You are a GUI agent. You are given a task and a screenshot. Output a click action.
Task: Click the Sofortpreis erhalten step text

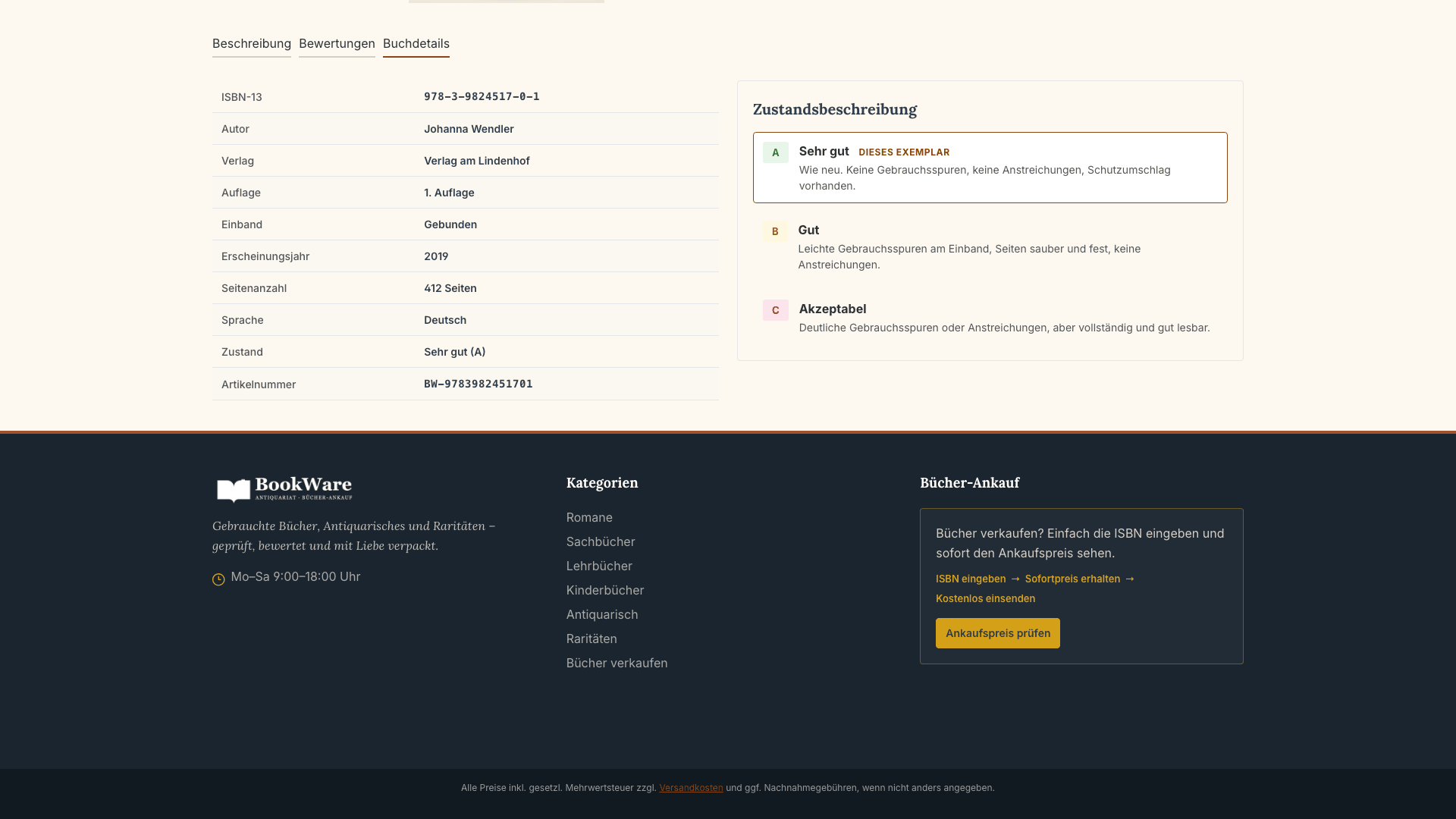tap(1072, 579)
